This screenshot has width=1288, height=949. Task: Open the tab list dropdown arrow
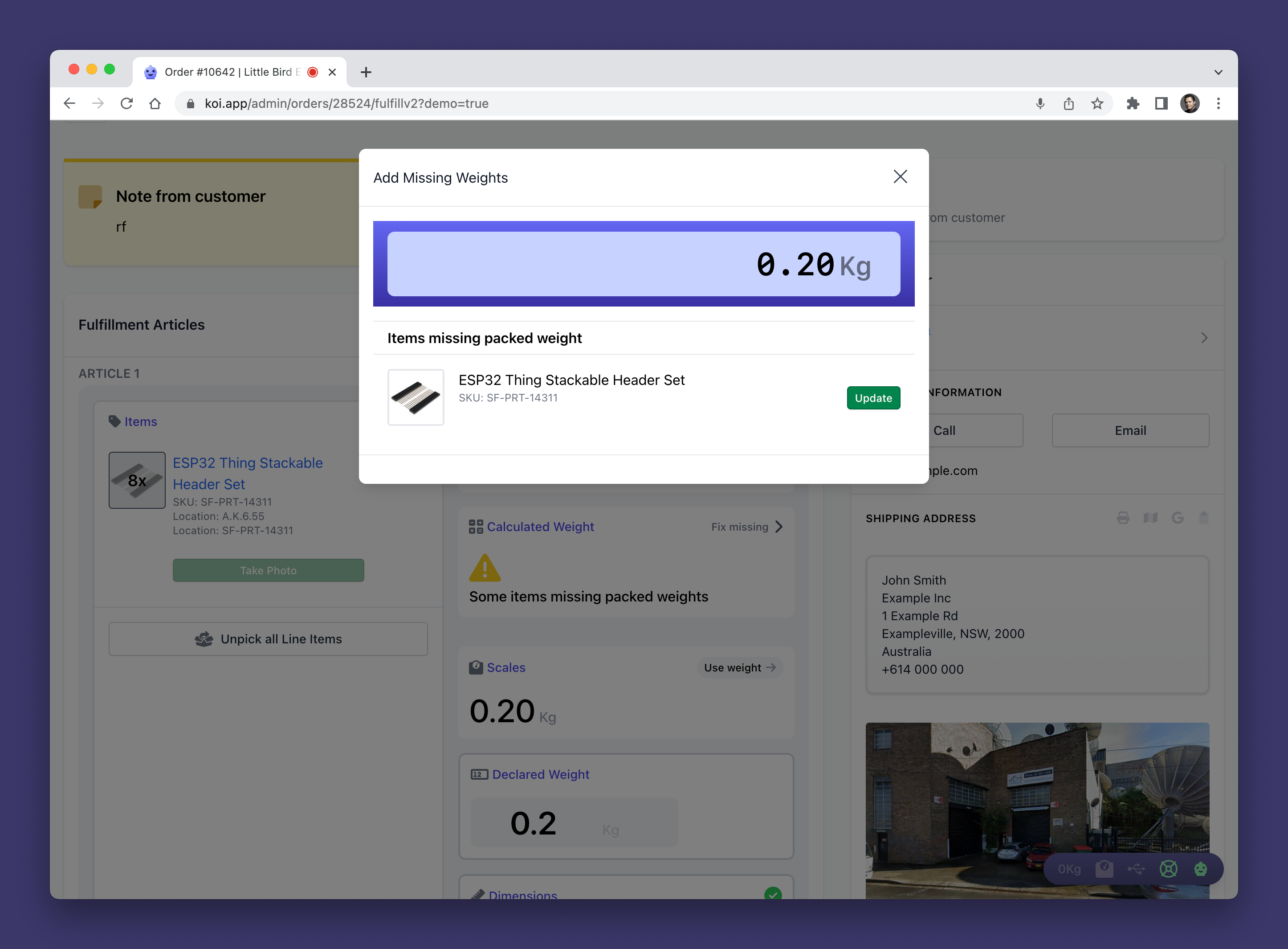pyautogui.click(x=1218, y=72)
